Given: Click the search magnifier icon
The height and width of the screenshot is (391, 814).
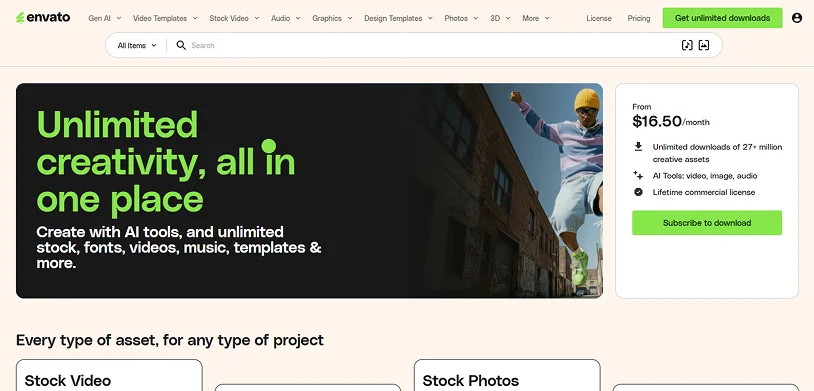Looking at the screenshot, I should pyautogui.click(x=181, y=45).
